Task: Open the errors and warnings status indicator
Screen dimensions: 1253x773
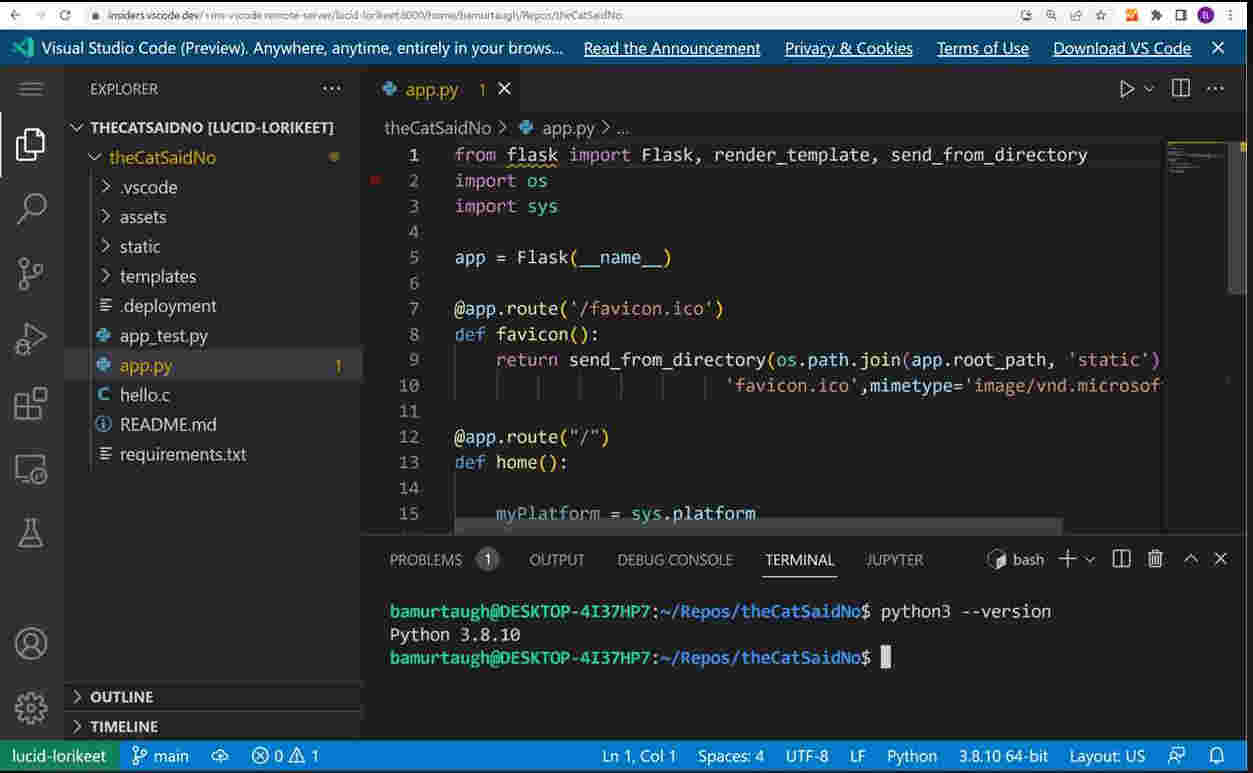Action: pos(286,756)
